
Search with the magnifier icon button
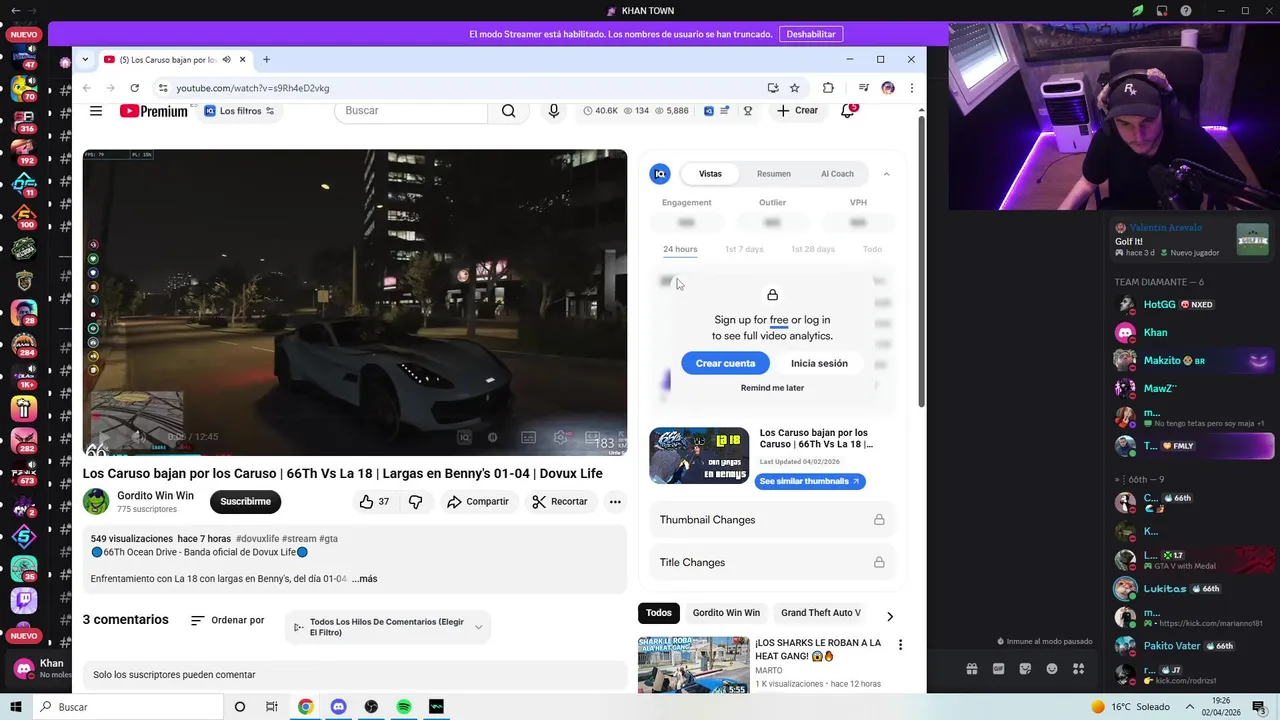pyautogui.click(x=509, y=111)
